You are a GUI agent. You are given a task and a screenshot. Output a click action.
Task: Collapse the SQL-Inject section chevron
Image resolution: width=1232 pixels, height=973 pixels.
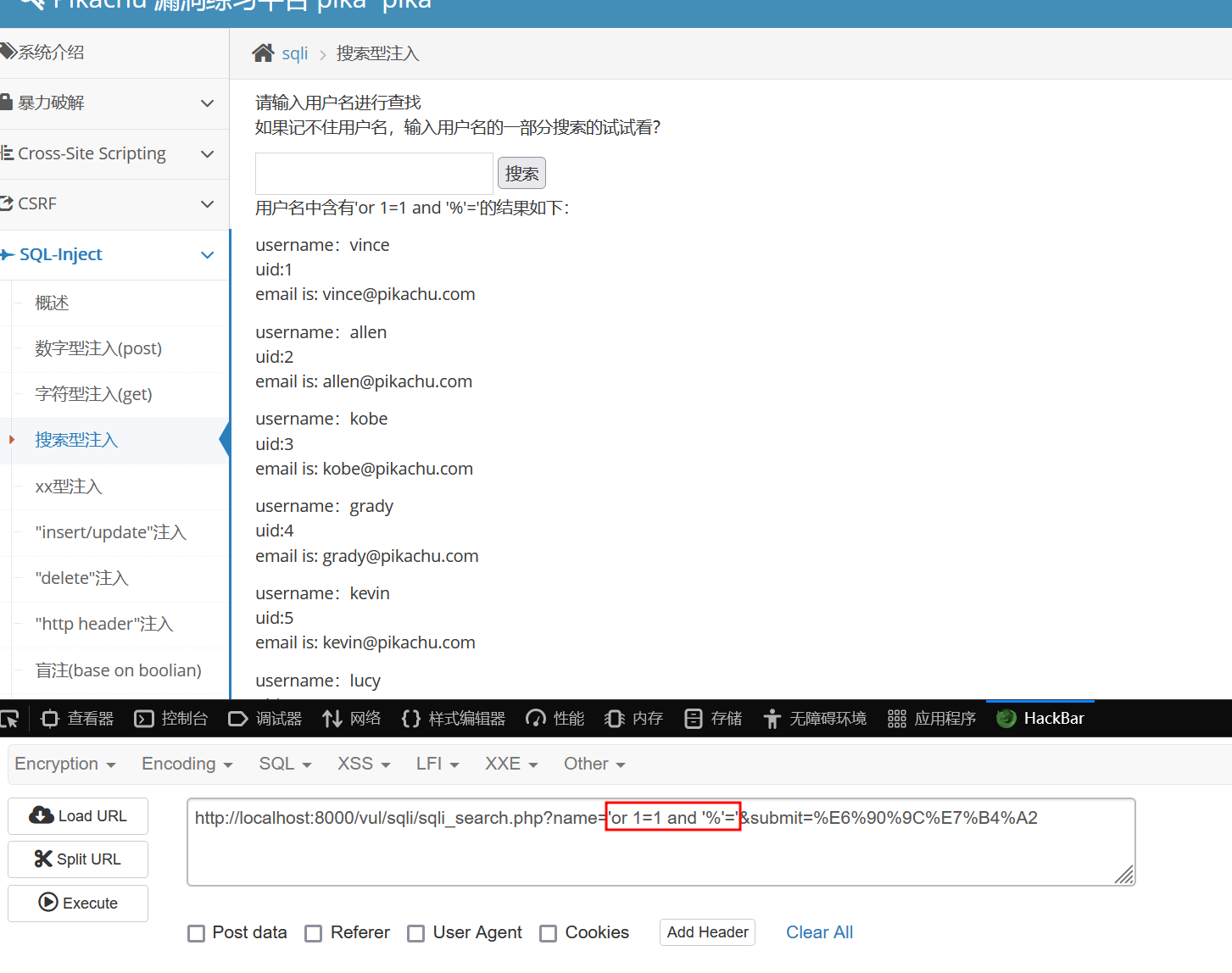pos(207,255)
